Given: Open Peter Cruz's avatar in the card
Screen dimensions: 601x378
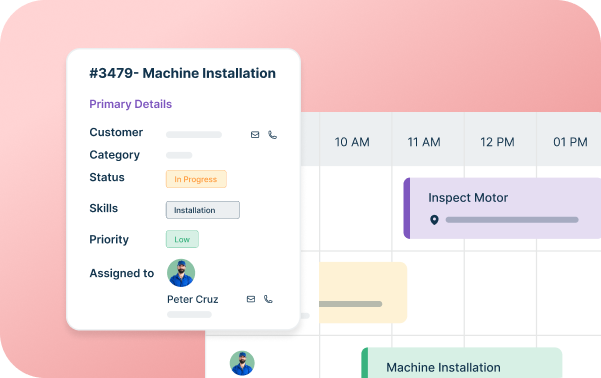Looking at the screenshot, I should (181, 273).
